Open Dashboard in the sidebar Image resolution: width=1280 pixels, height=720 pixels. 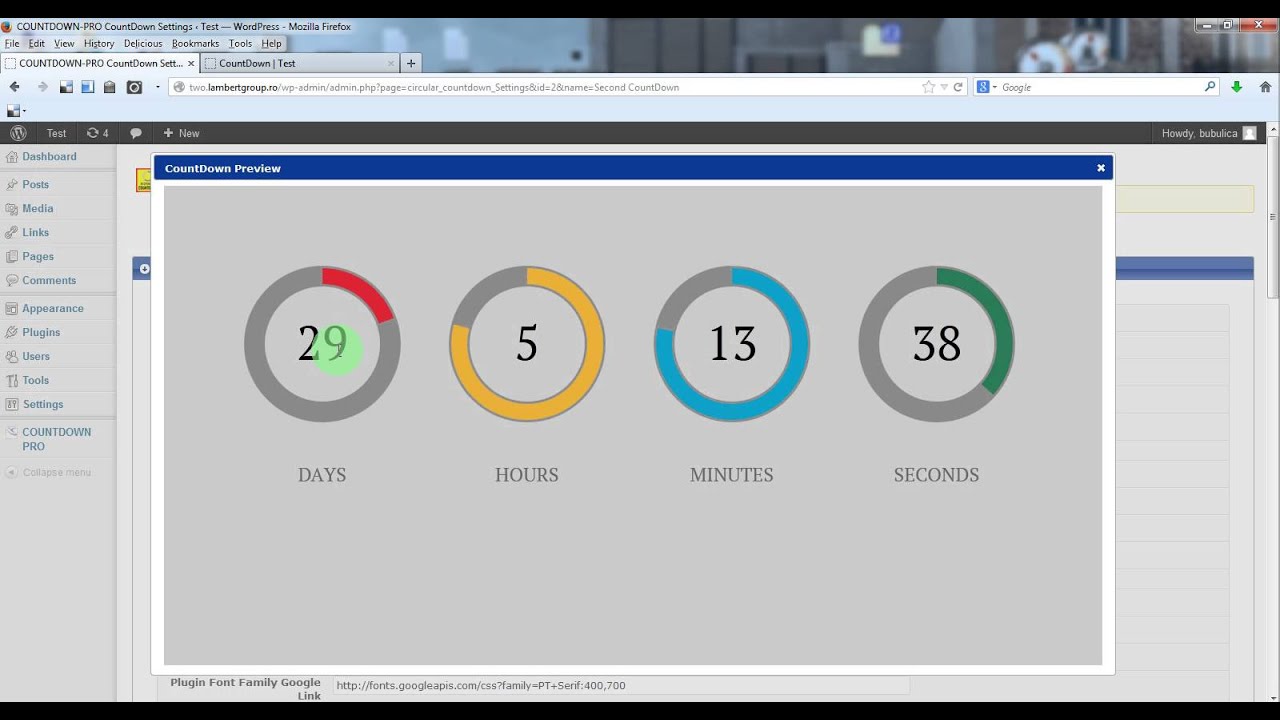(x=49, y=156)
